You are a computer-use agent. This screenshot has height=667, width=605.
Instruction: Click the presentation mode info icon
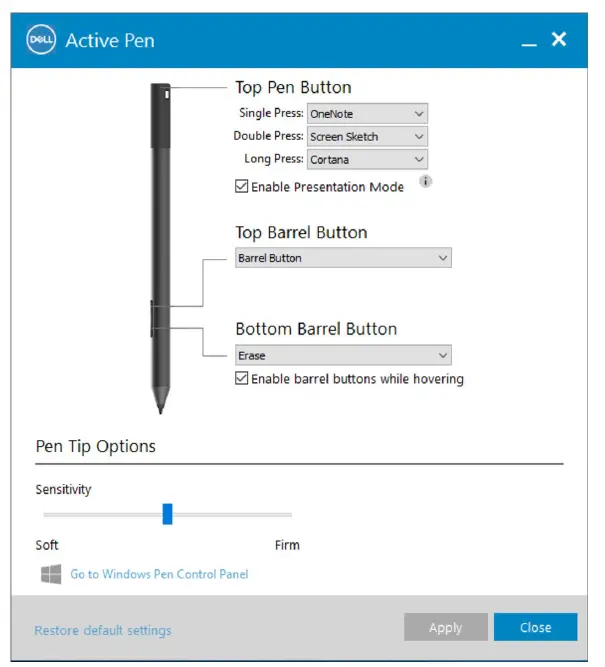[425, 182]
